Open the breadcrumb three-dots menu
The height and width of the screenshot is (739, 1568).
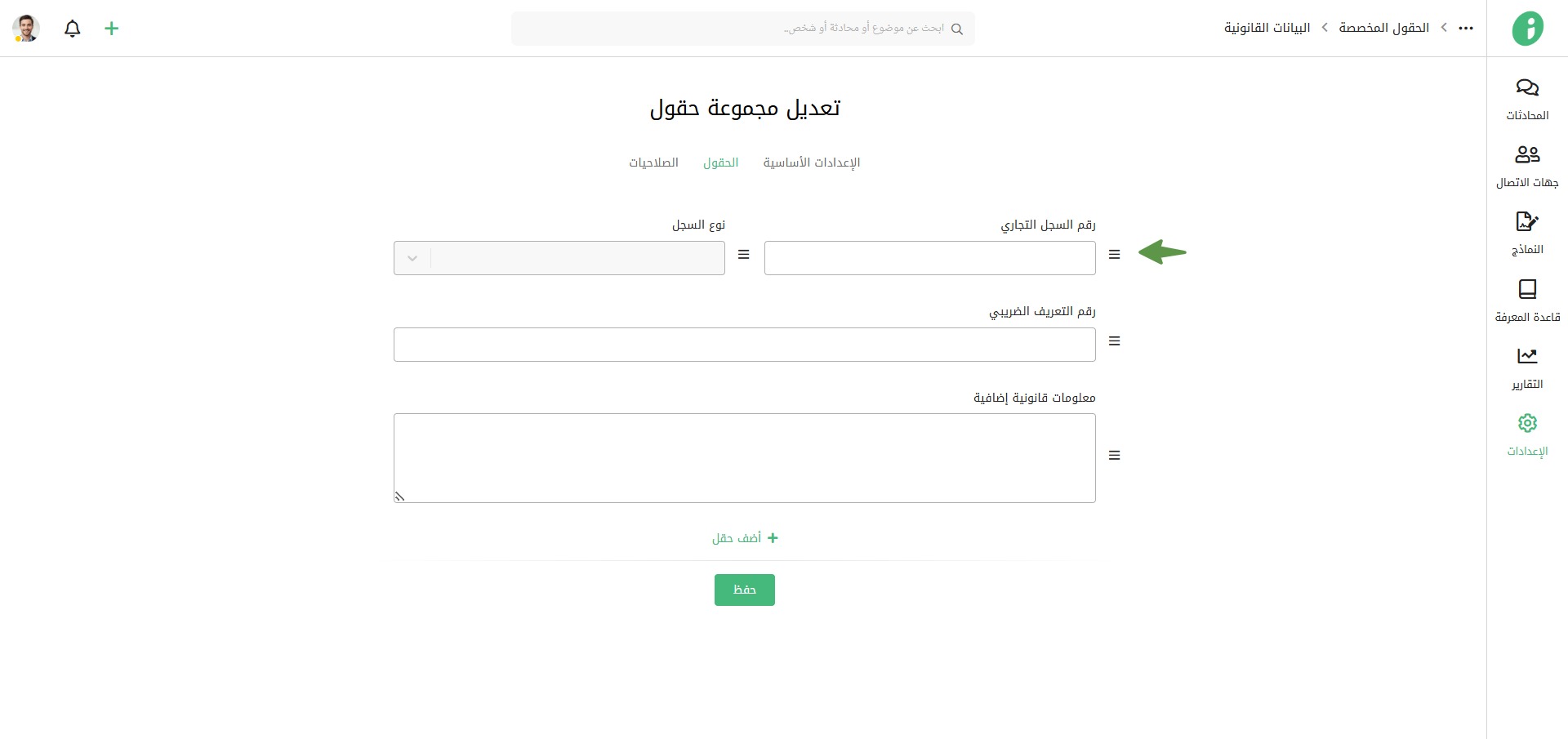pyautogui.click(x=1466, y=29)
